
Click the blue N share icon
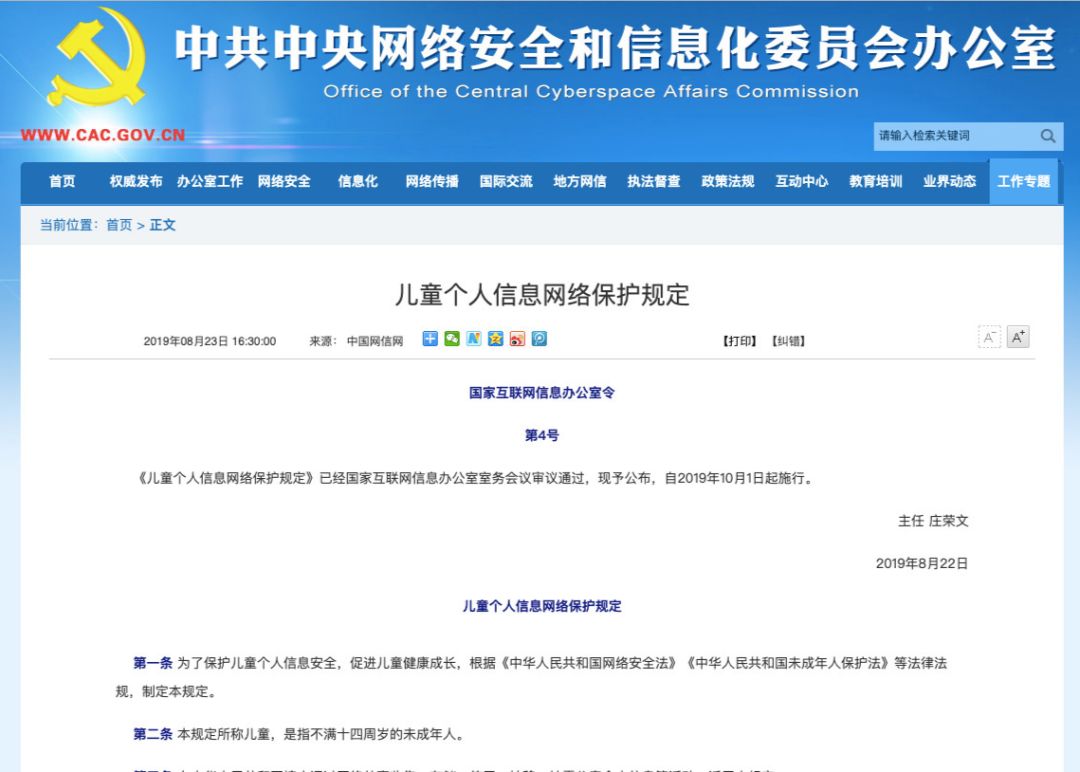click(x=474, y=339)
